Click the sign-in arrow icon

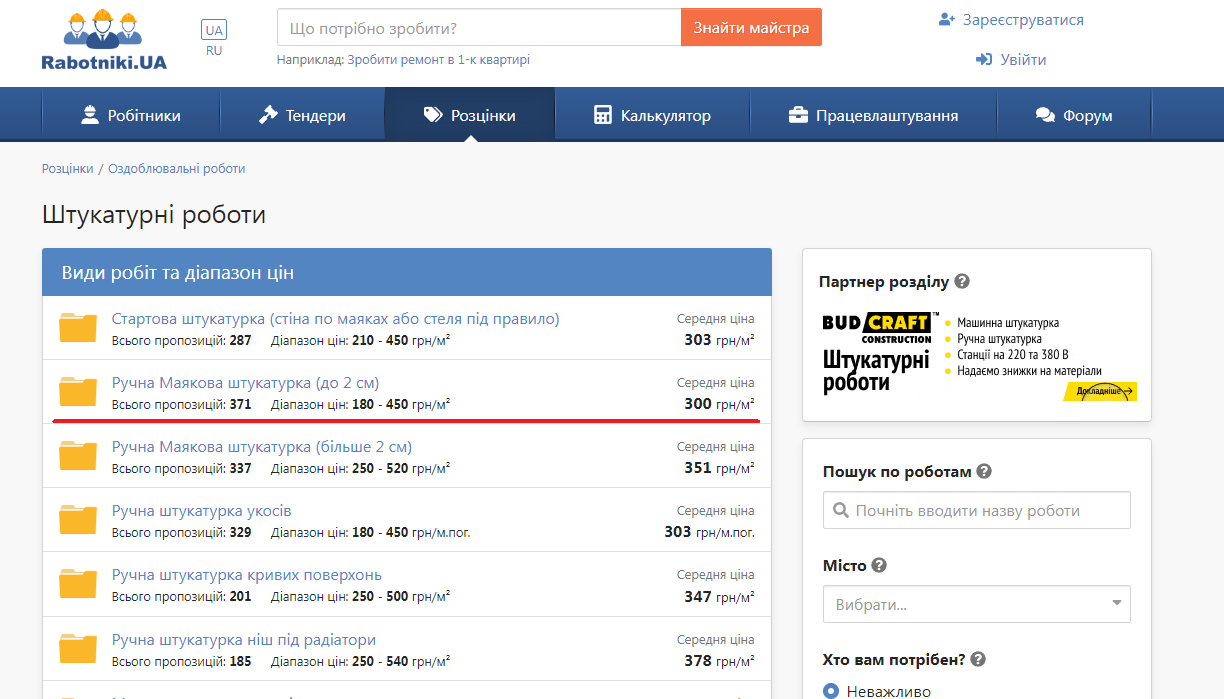pyautogui.click(x=984, y=60)
